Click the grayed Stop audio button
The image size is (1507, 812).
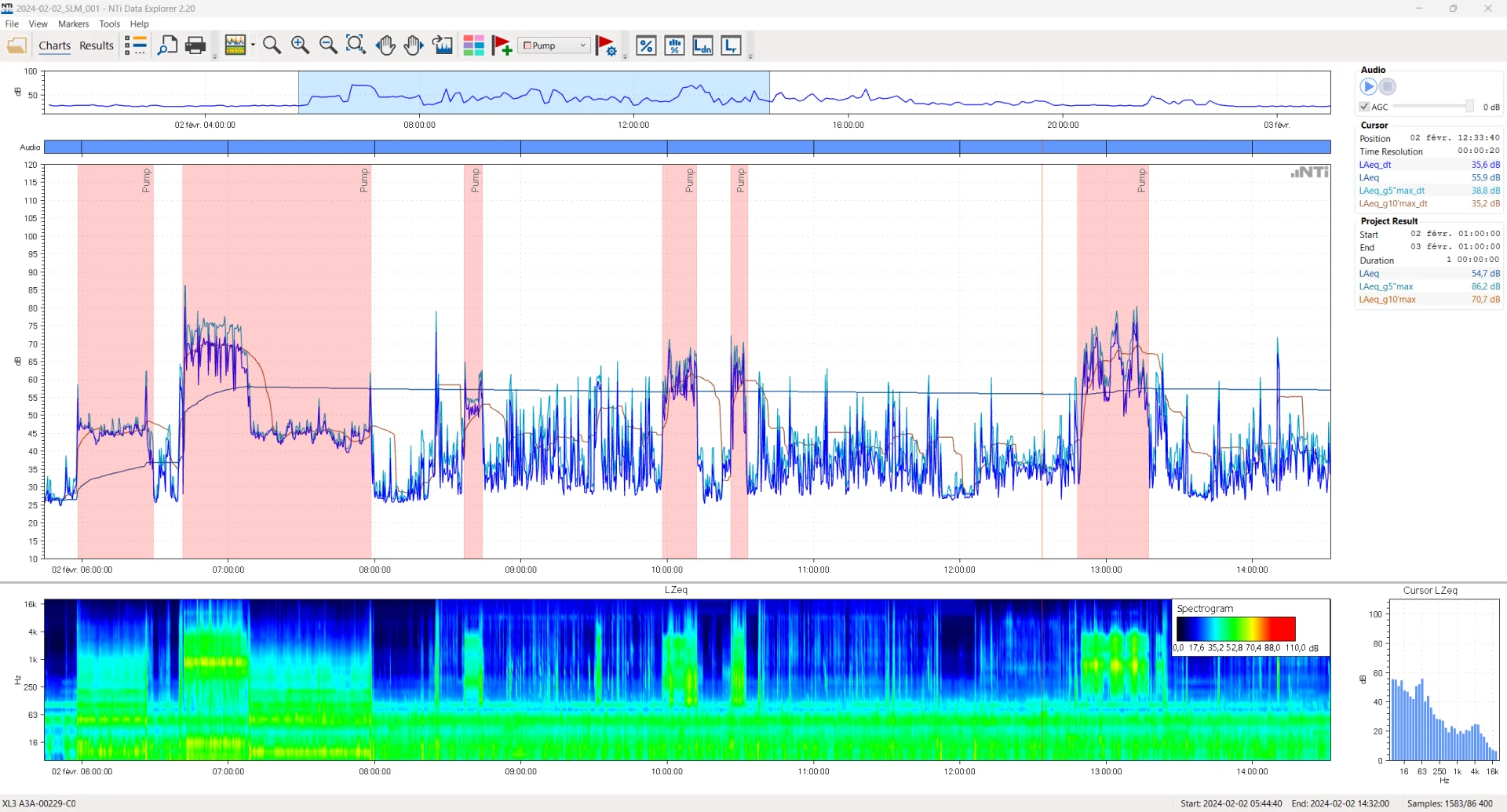click(x=1388, y=87)
